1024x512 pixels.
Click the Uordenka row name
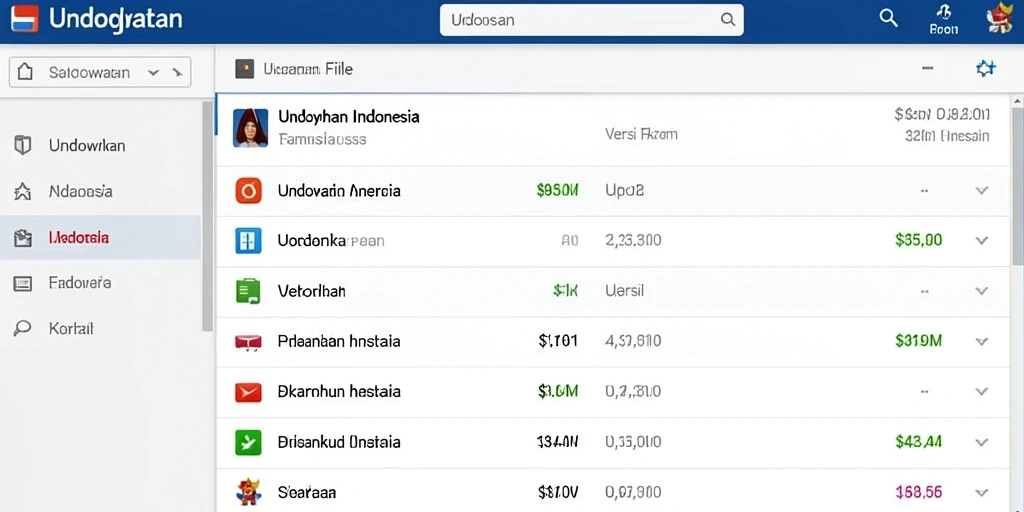click(x=331, y=240)
